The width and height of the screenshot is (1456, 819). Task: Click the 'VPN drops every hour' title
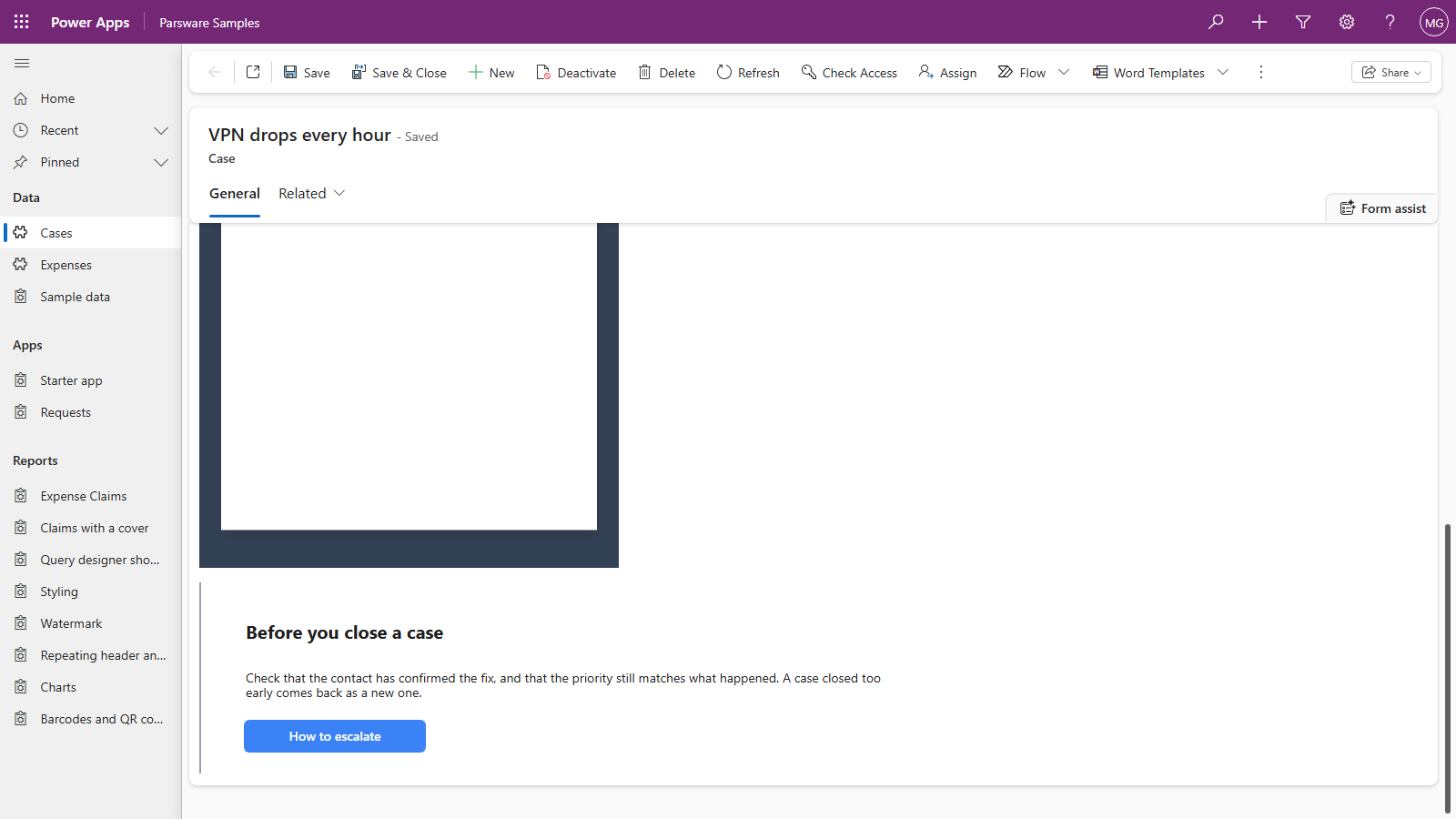pyautogui.click(x=299, y=135)
